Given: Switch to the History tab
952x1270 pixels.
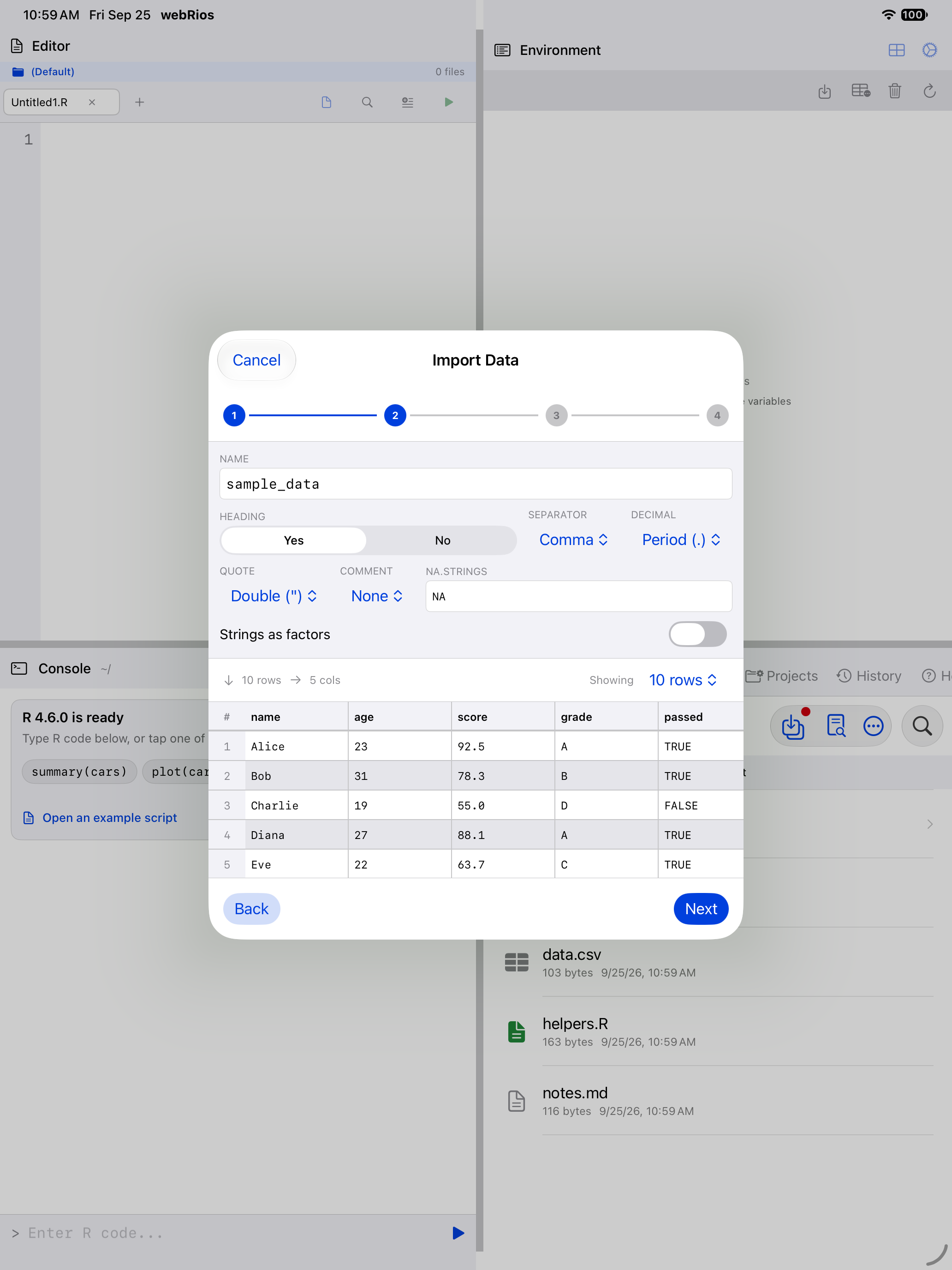Looking at the screenshot, I should (869, 676).
